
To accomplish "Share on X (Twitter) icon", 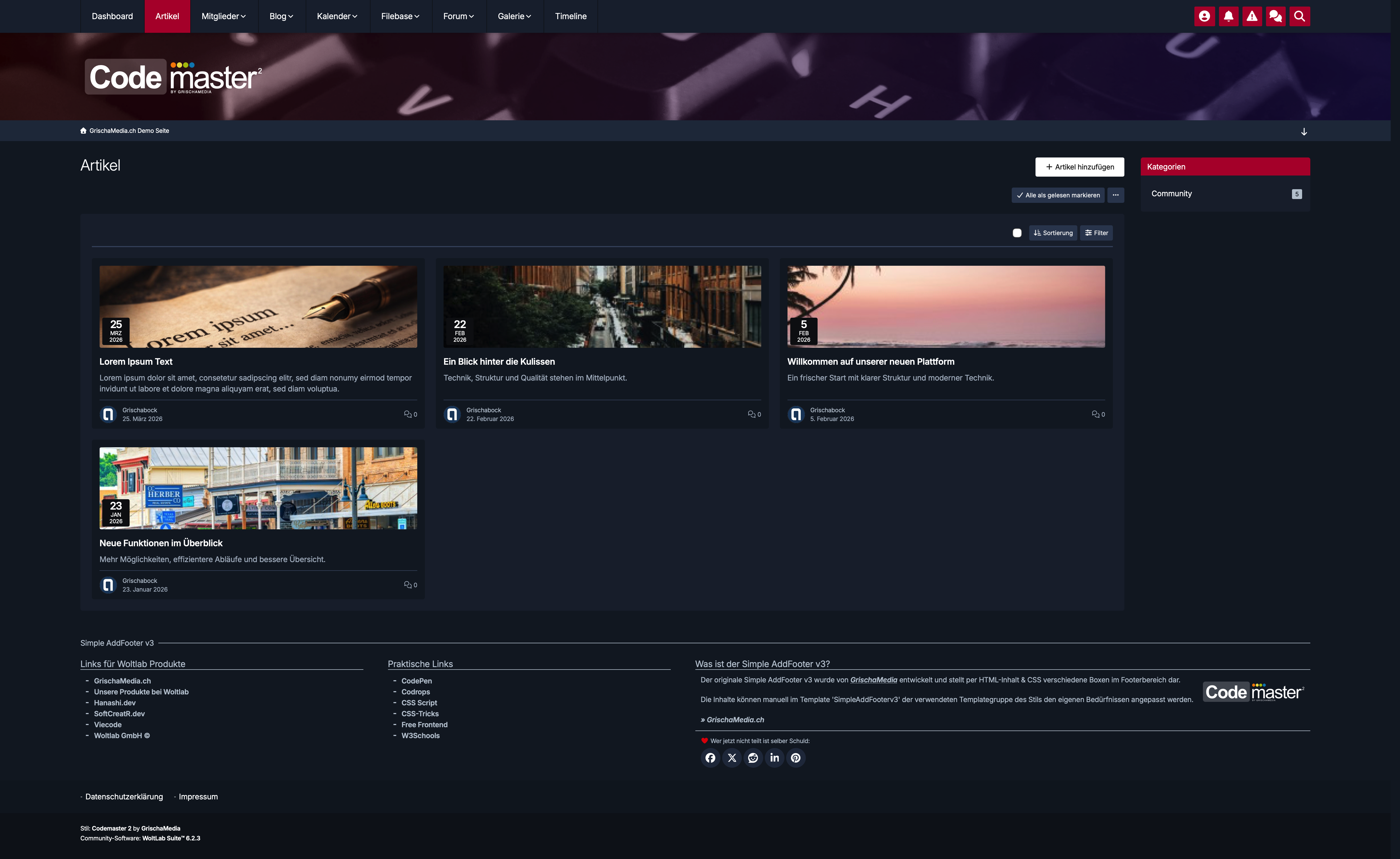I will click(x=732, y=758).
